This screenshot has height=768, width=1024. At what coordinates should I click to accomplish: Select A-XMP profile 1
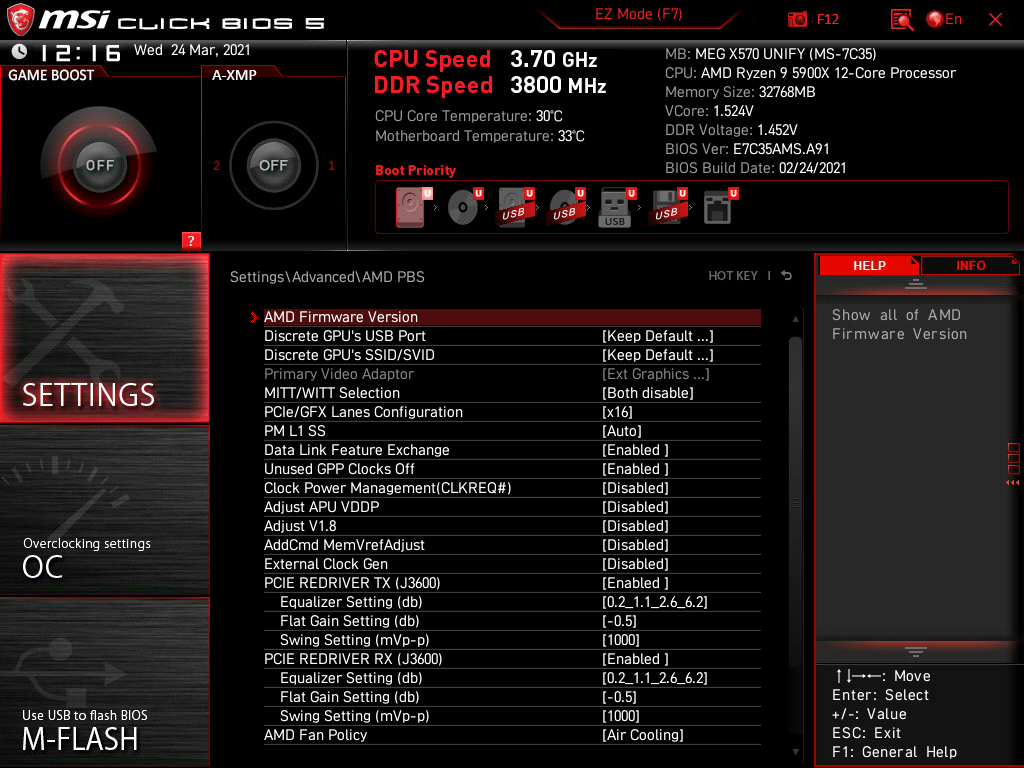(x=331, y=166)
